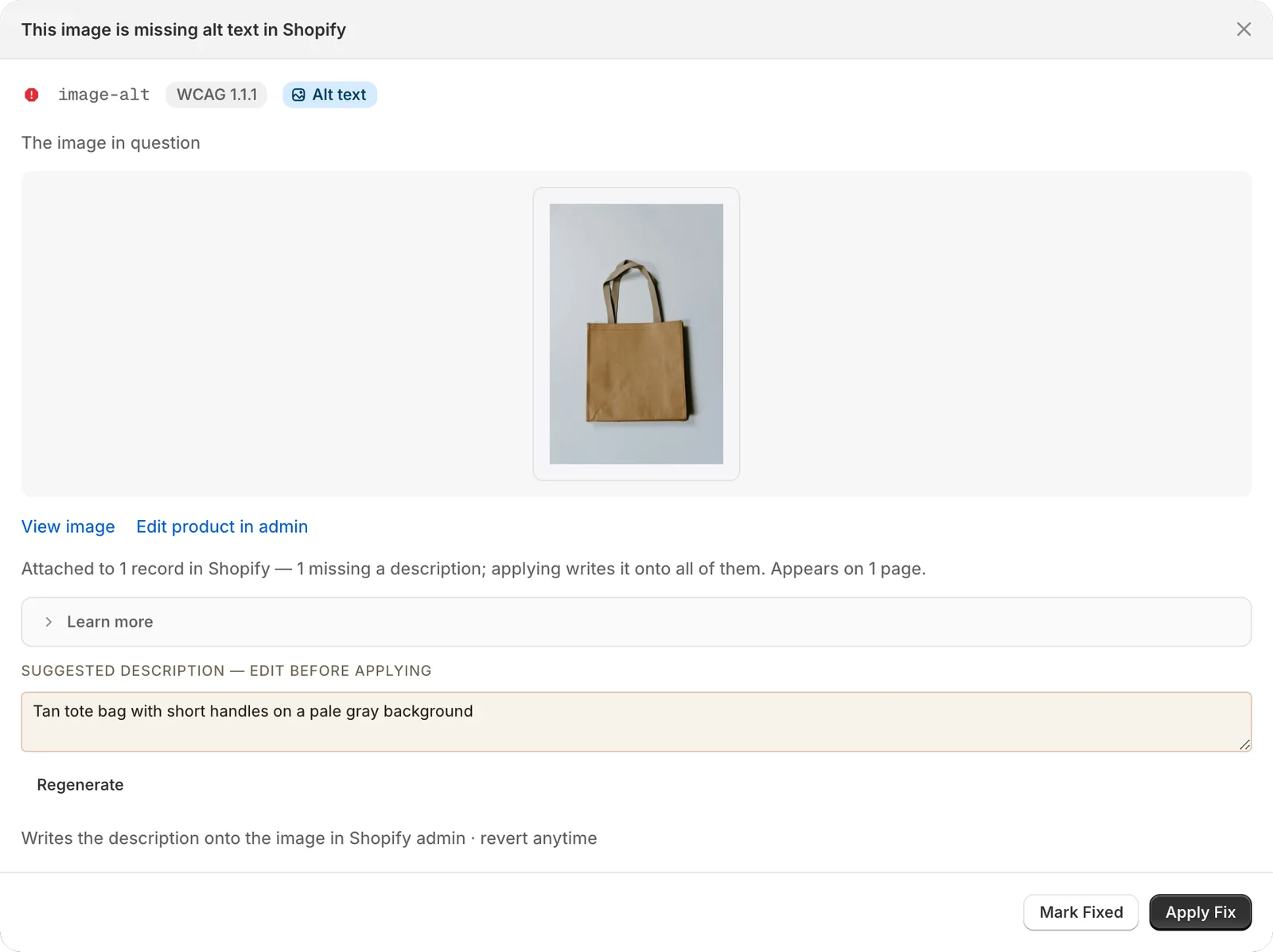
Task: Regenerate the suggested description
Action: tap(80, 785)
